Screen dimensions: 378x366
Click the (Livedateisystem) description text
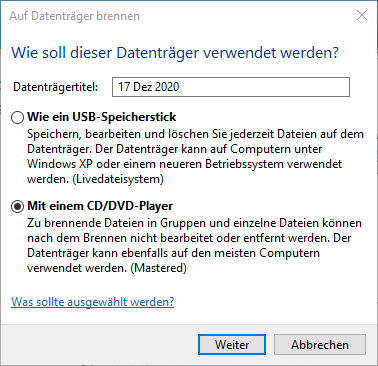coord(118,179)
